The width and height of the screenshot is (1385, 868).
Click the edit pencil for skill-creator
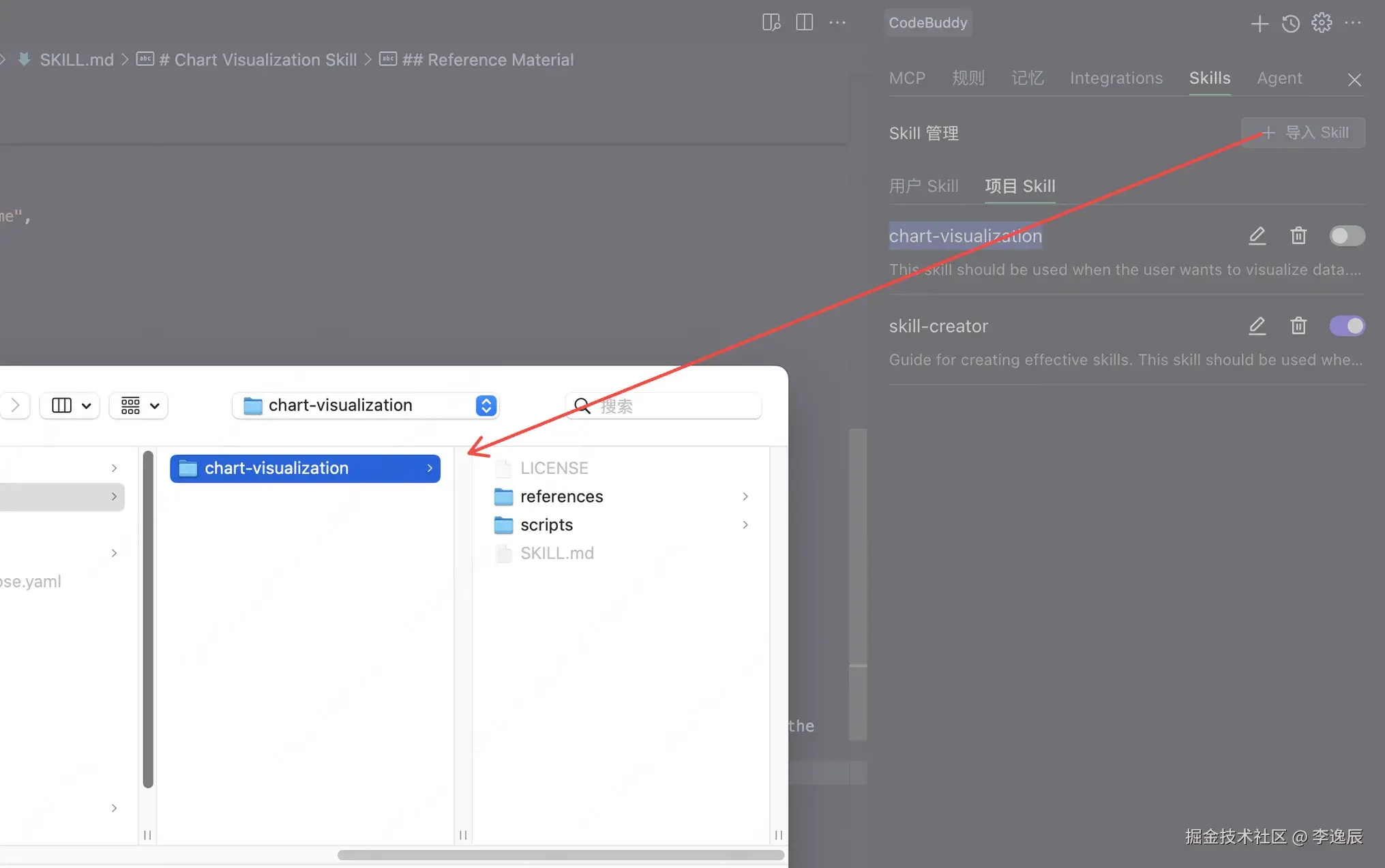(1257, 326)
